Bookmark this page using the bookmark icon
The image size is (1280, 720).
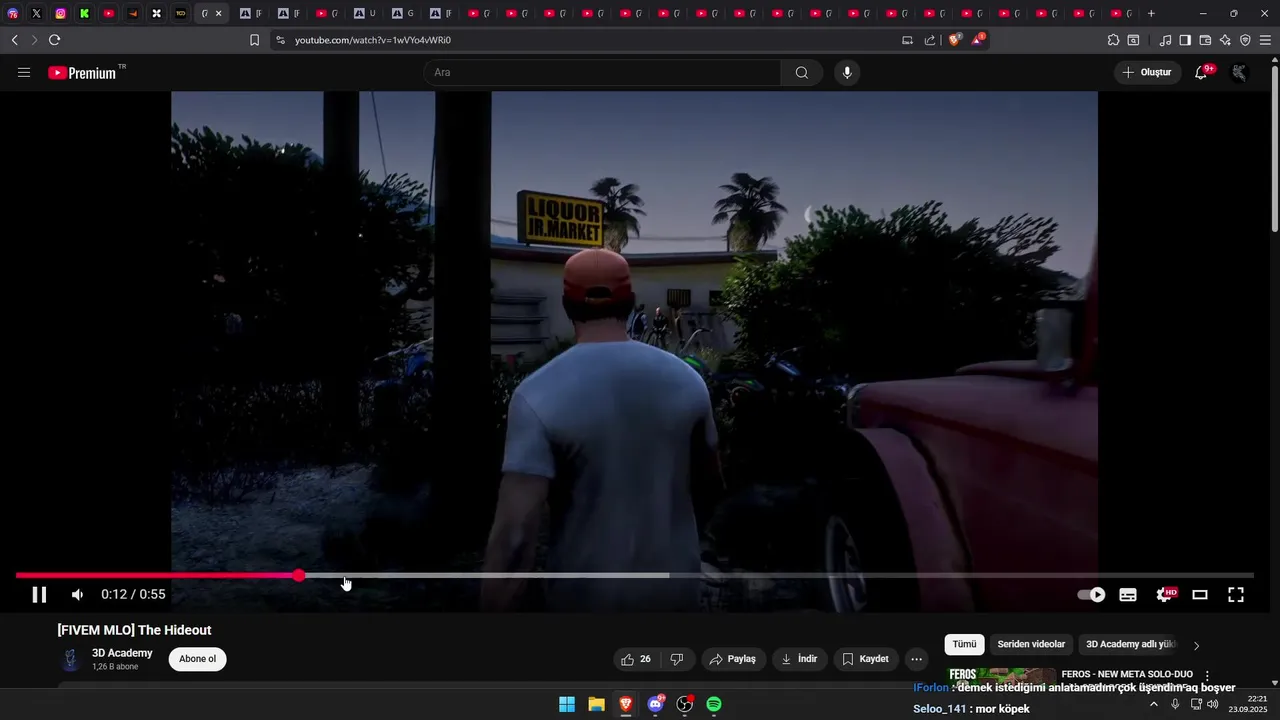(254, 40)
